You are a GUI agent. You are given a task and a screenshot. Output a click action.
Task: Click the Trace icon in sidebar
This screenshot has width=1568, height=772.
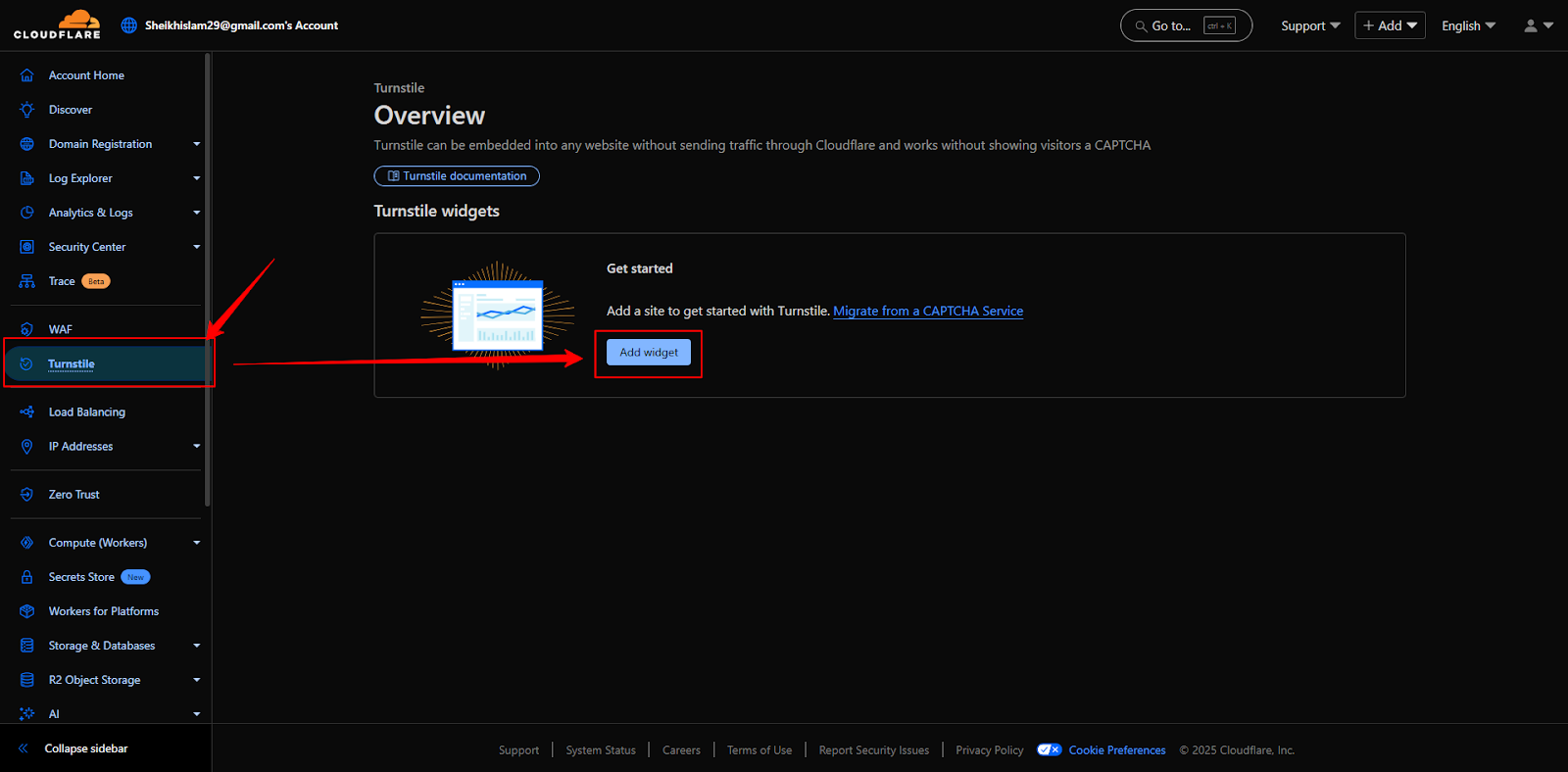[27, 281]
